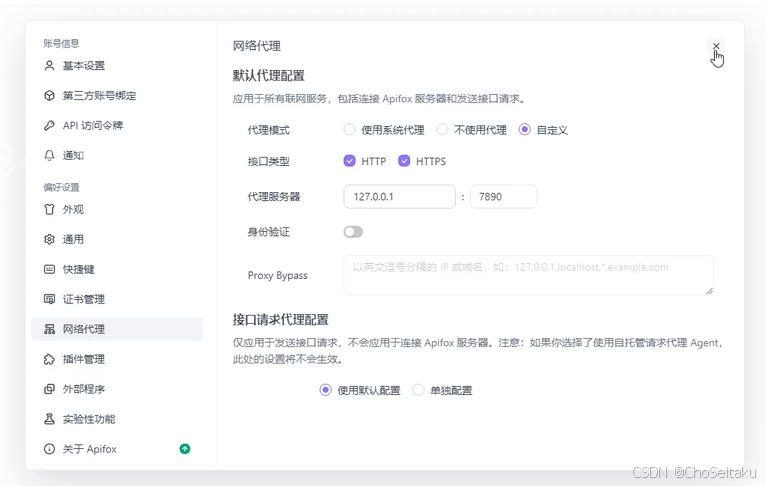Screen dimensions: 766x486
Task: Open the 插件管理 section
Action: click(x=117, y=359)
